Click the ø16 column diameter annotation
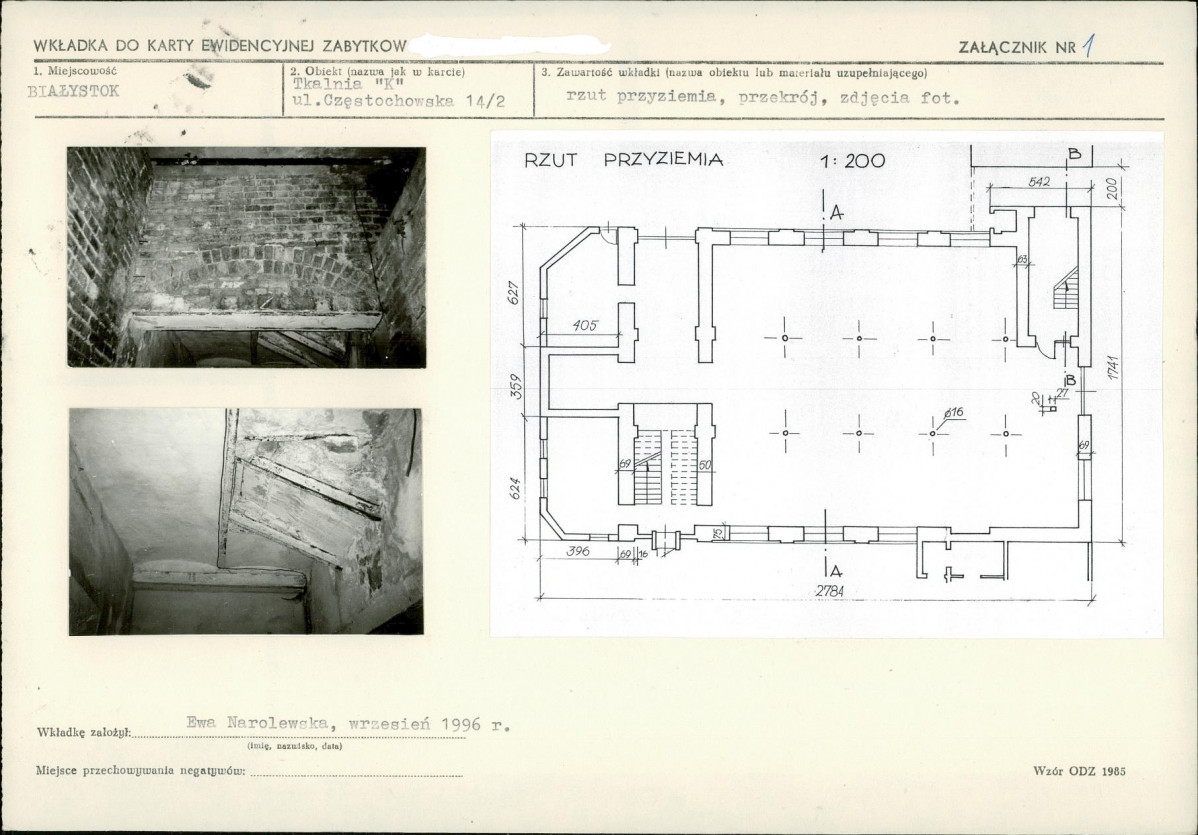Image resolution: width=1198 pixels, height=835 pixels. 952,412
